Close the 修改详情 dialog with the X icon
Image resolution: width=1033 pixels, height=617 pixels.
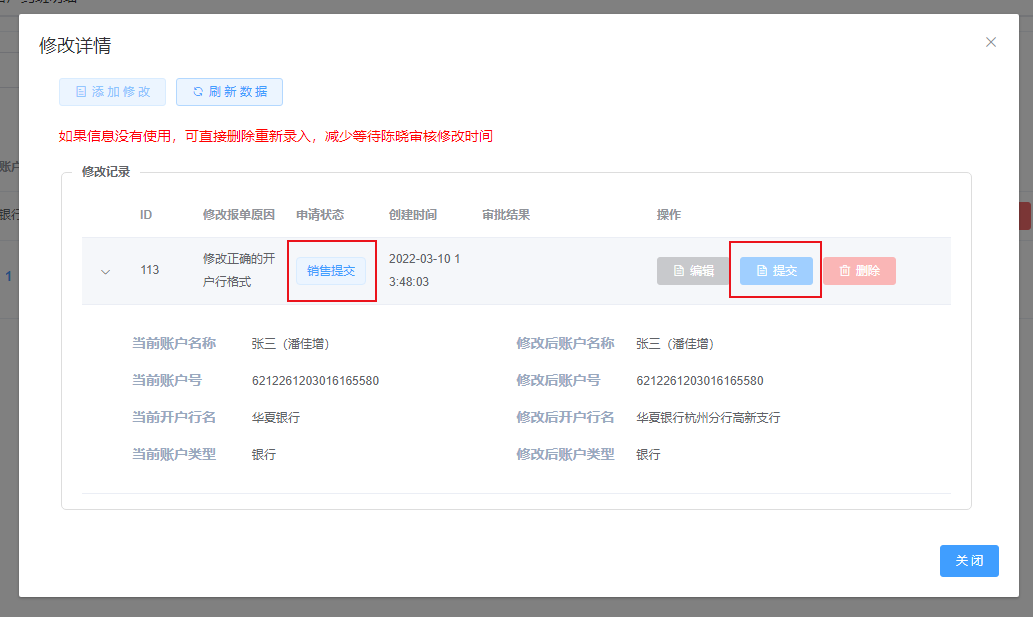[991, 42]
